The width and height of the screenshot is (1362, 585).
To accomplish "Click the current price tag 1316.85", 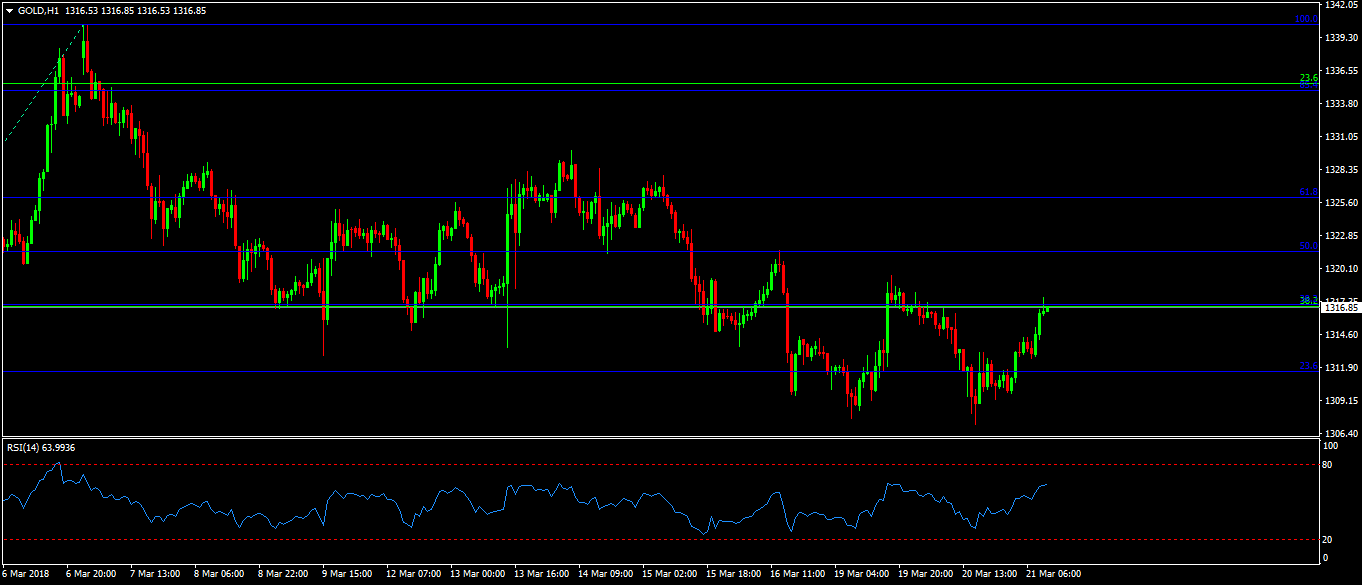I will pyautogui.click(x=1340, y=308).
